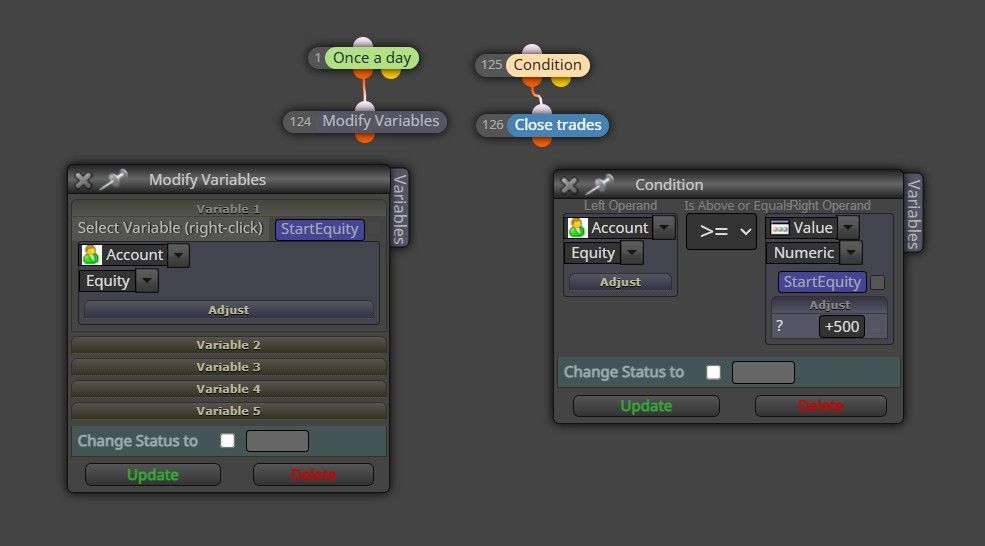
Task: Click StartEquity variable in Condition right operand
Action: click(822, 282)
